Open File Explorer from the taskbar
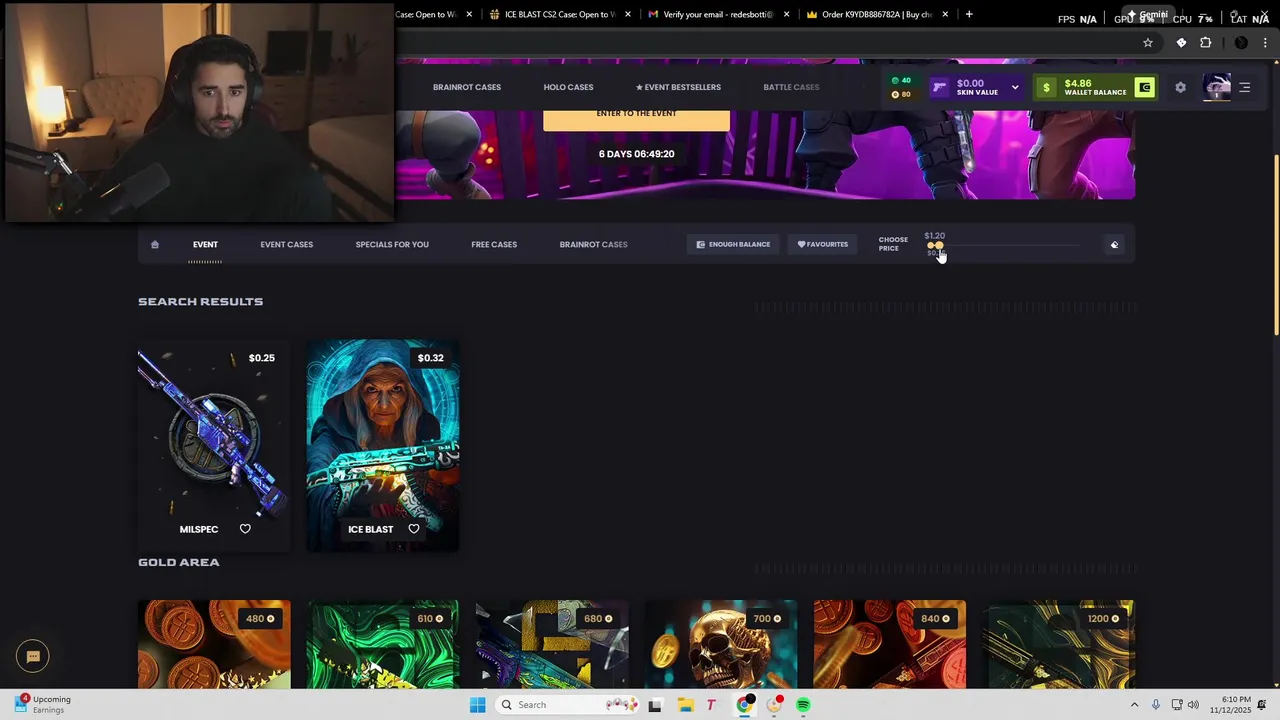This screenshot has width=1280, height=720. (x=685, y=705)
